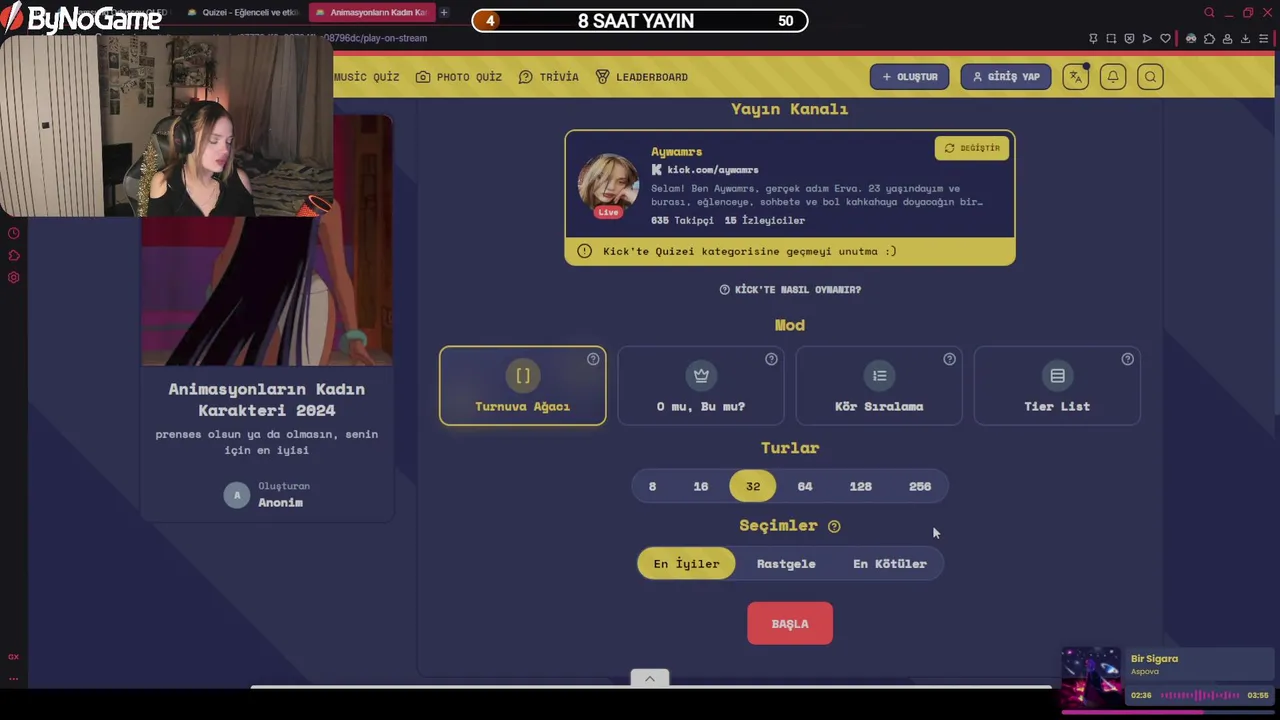Click the browser title bar search icon
Image resolution: width=1280 pixels, height=720 pixels.
(x=1209, y=13)
